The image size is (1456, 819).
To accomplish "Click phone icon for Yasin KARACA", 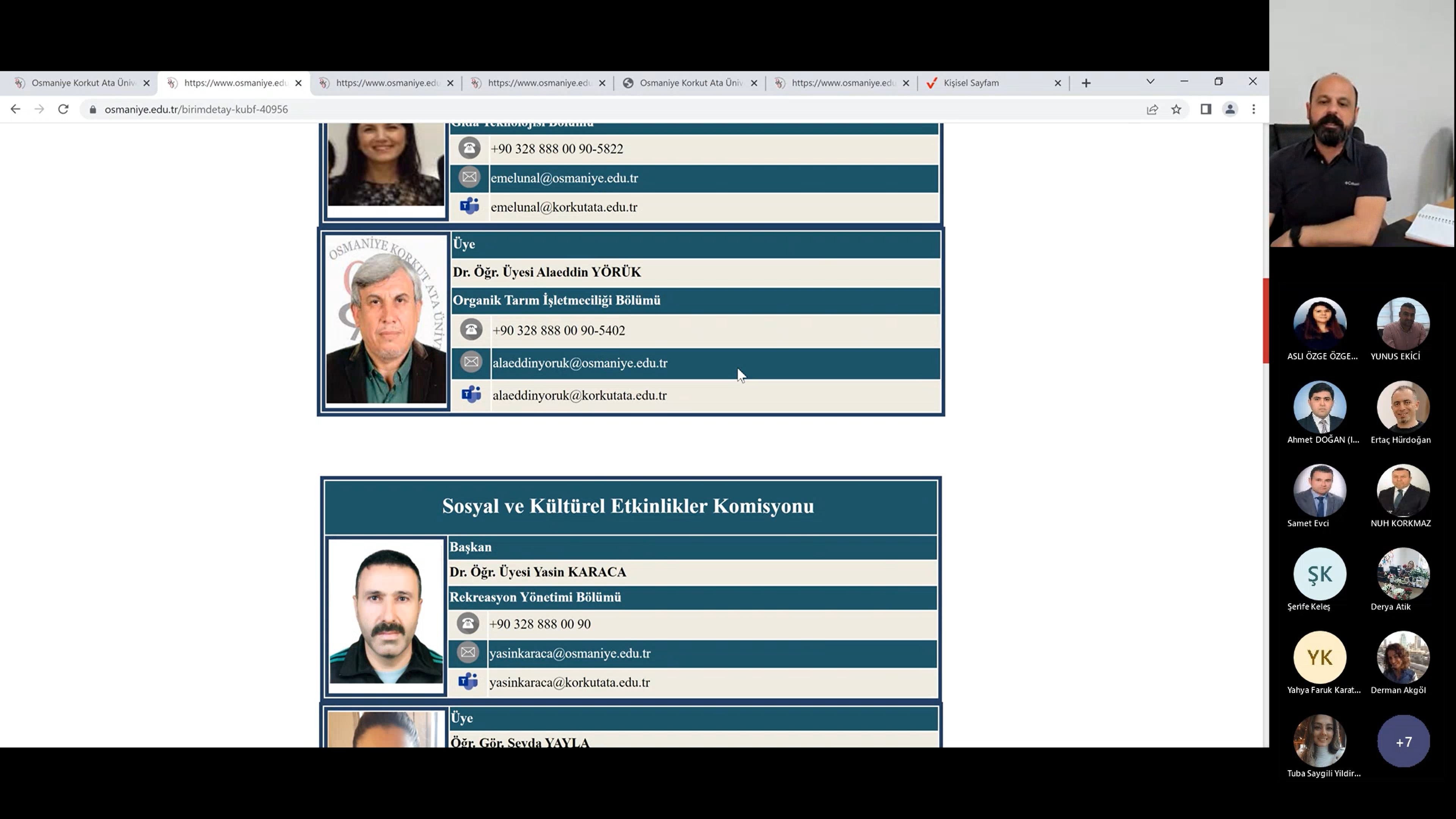I will click(468, 623).
